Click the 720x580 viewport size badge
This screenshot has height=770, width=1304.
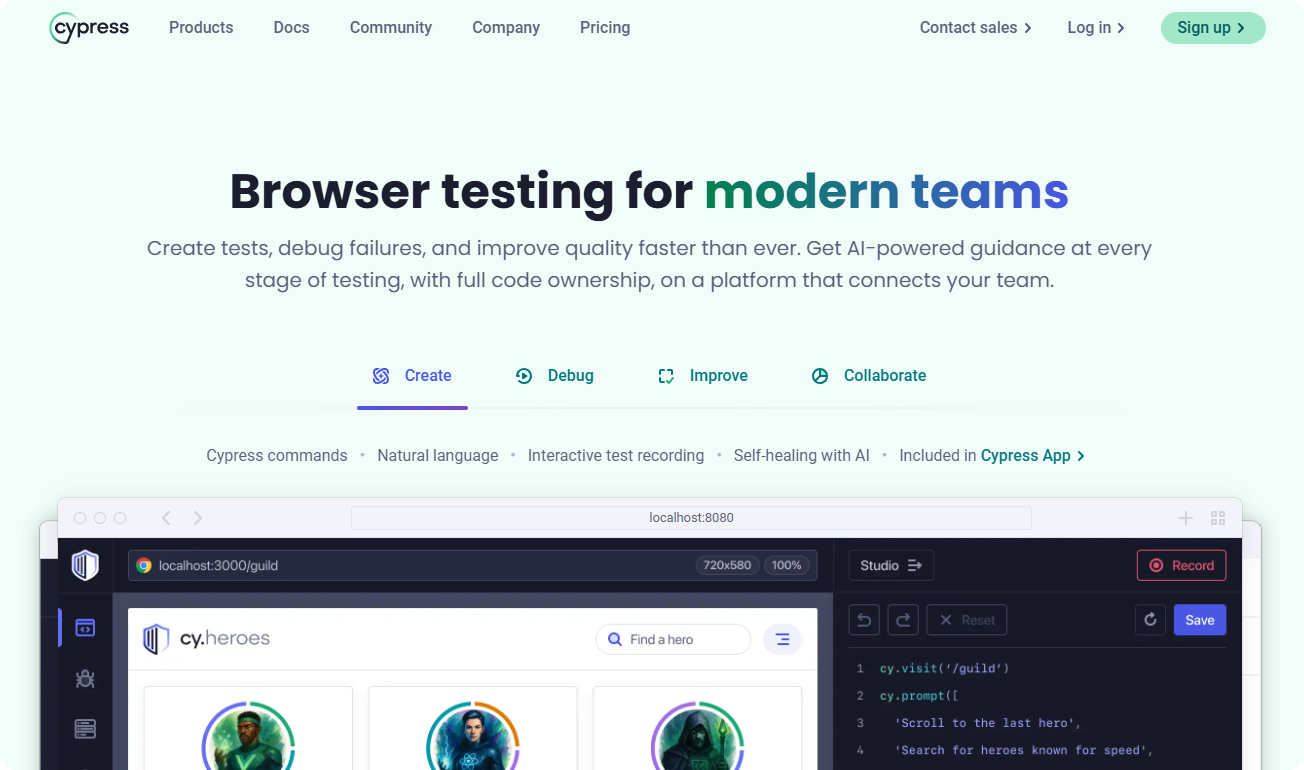tap(727, 565)
